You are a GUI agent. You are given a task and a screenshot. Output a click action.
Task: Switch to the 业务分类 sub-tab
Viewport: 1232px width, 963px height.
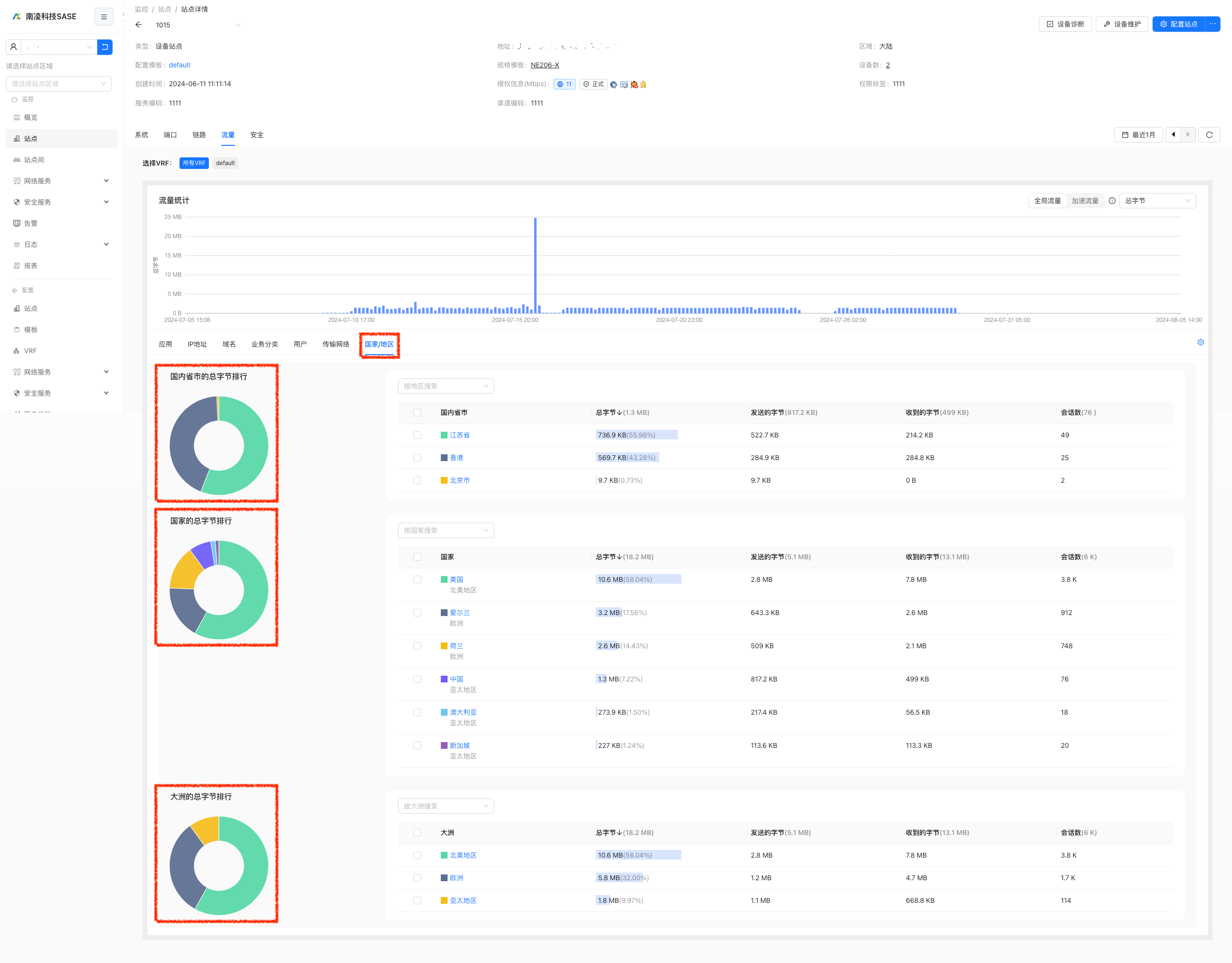tap(265, 344)
